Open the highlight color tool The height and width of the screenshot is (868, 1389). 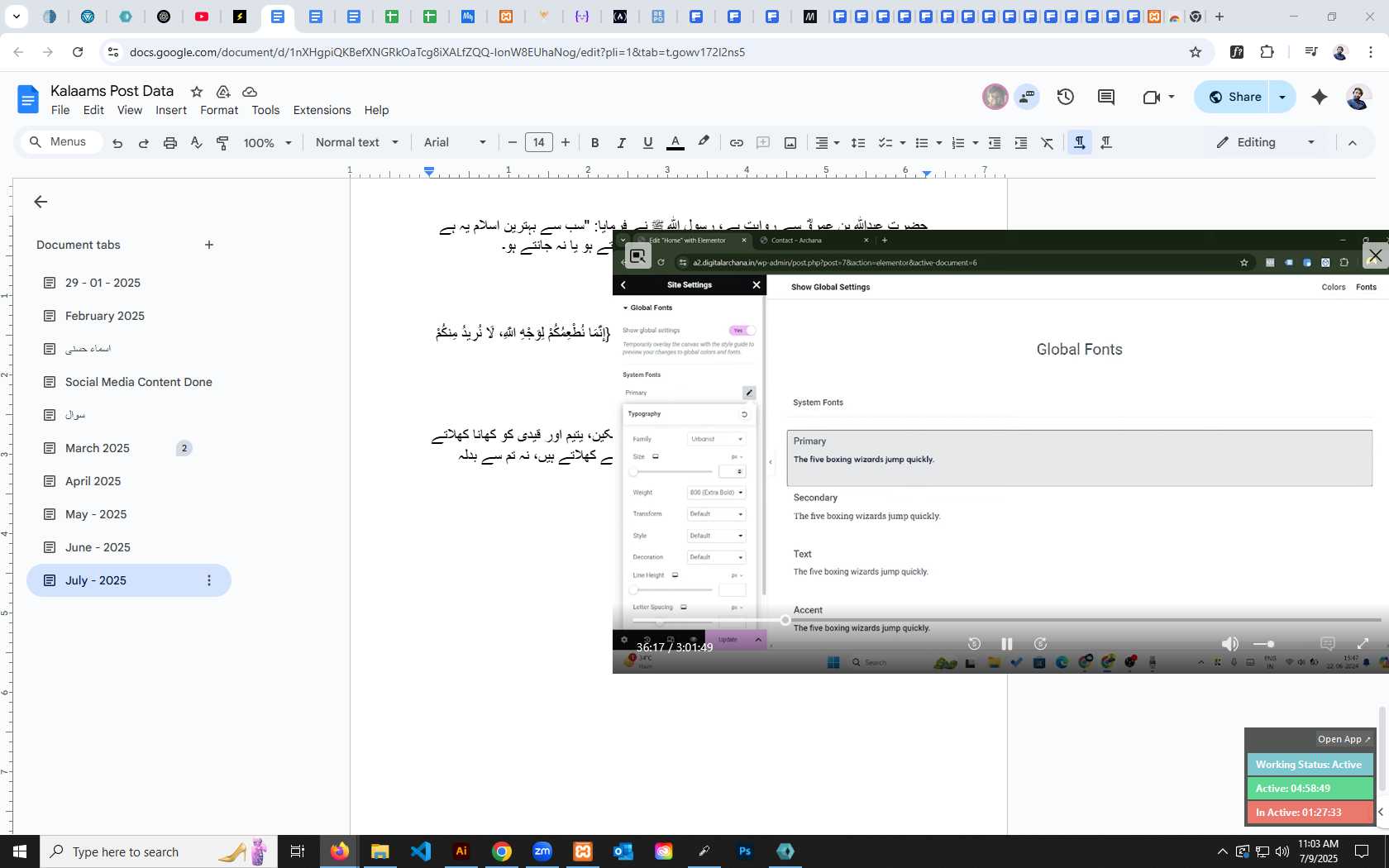pos(704,142)
